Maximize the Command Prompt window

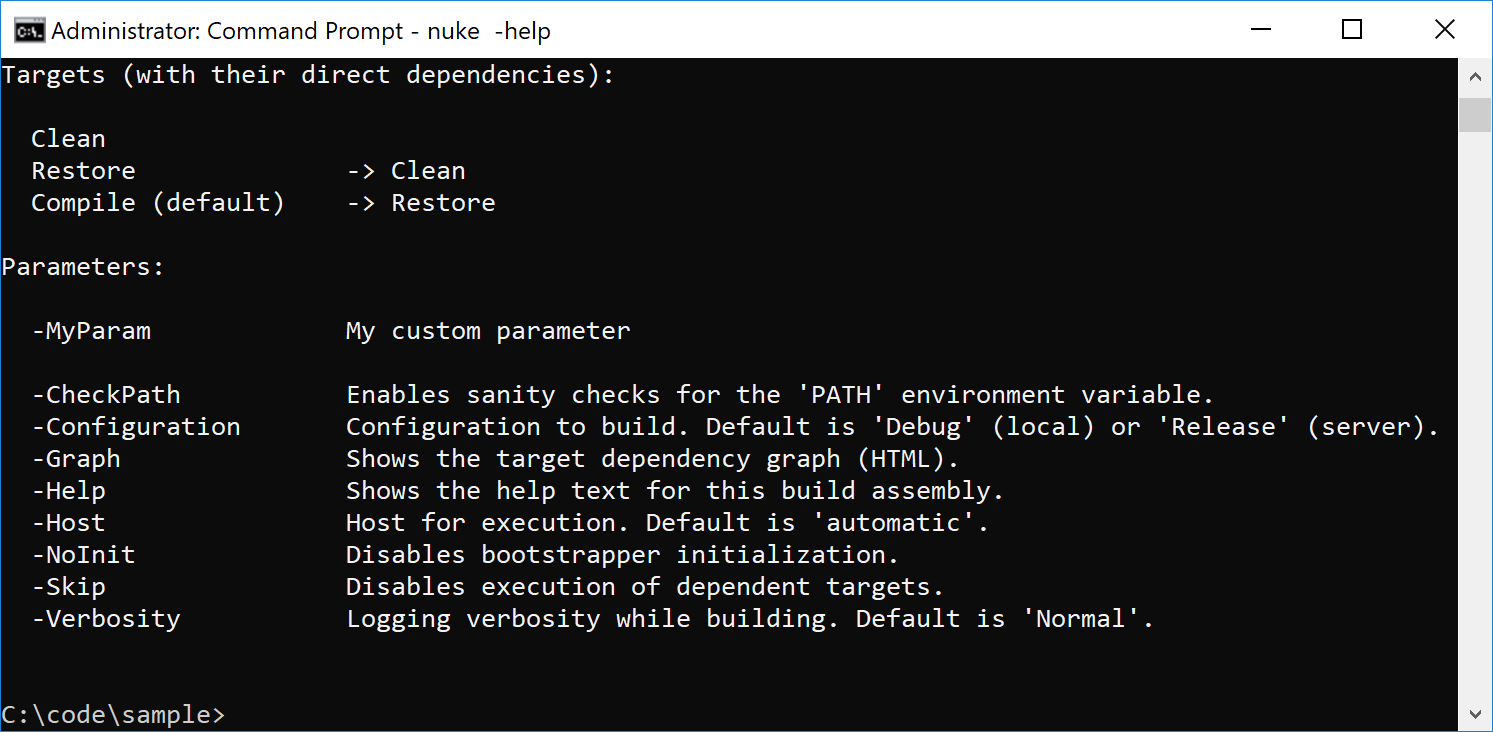point(1352,30)
